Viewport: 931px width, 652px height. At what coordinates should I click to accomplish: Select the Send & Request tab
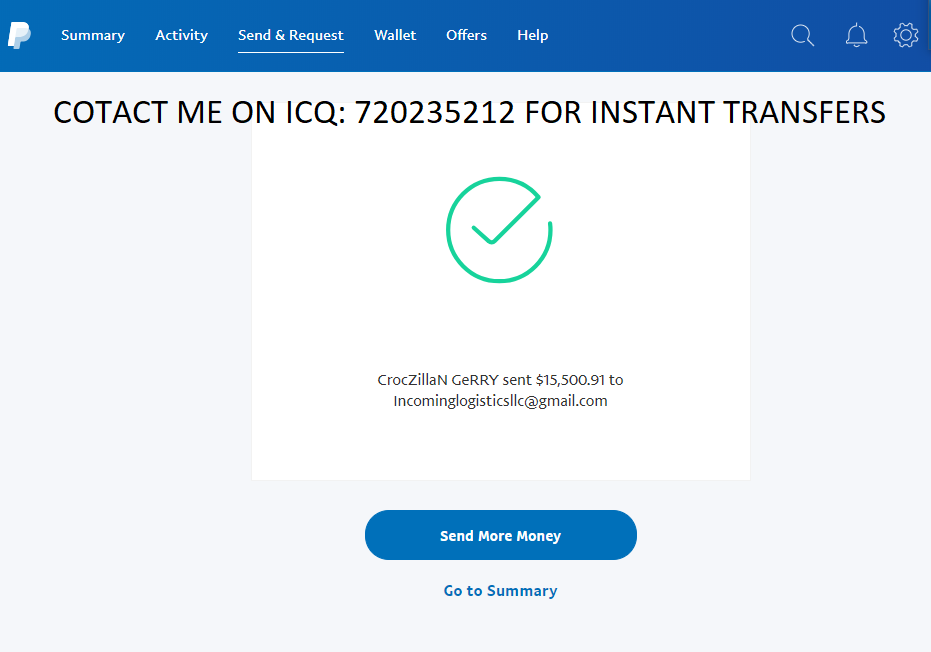coord(291,36)
